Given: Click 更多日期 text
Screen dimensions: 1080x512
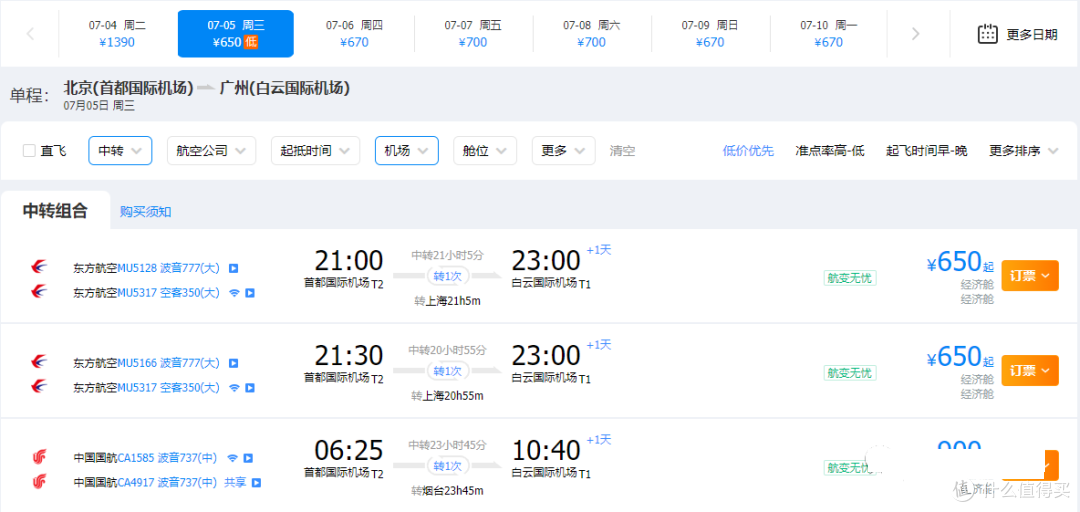Looking at the screenshot, I should point(1032,34).
